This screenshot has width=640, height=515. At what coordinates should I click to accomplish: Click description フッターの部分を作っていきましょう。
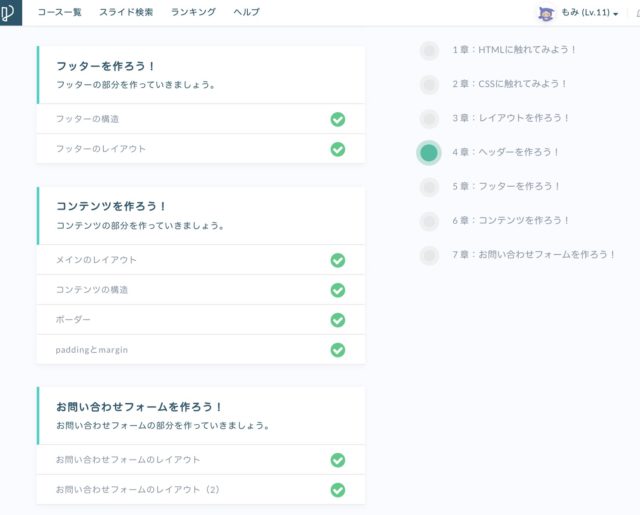click(x=136, y=85)
